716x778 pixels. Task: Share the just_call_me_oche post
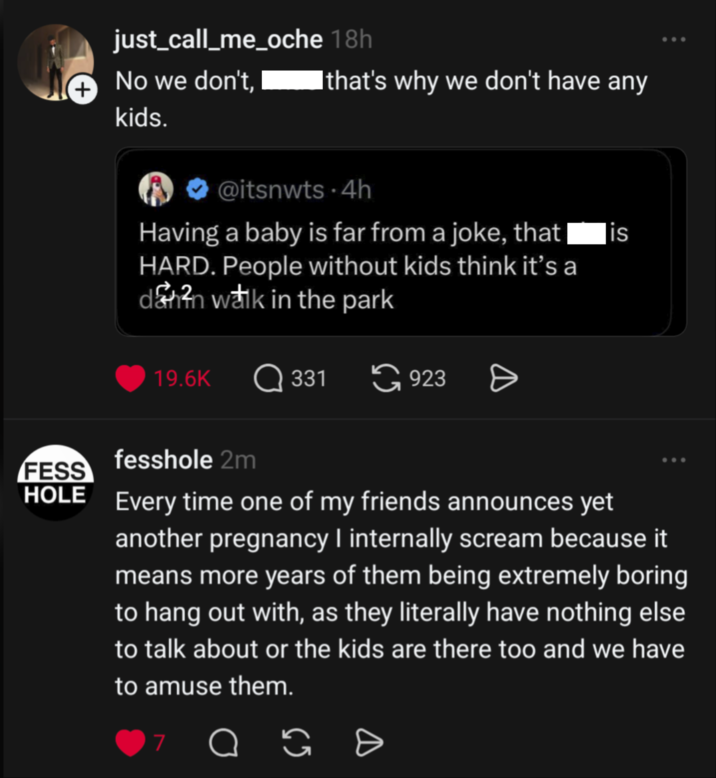[x=503, y=379]
